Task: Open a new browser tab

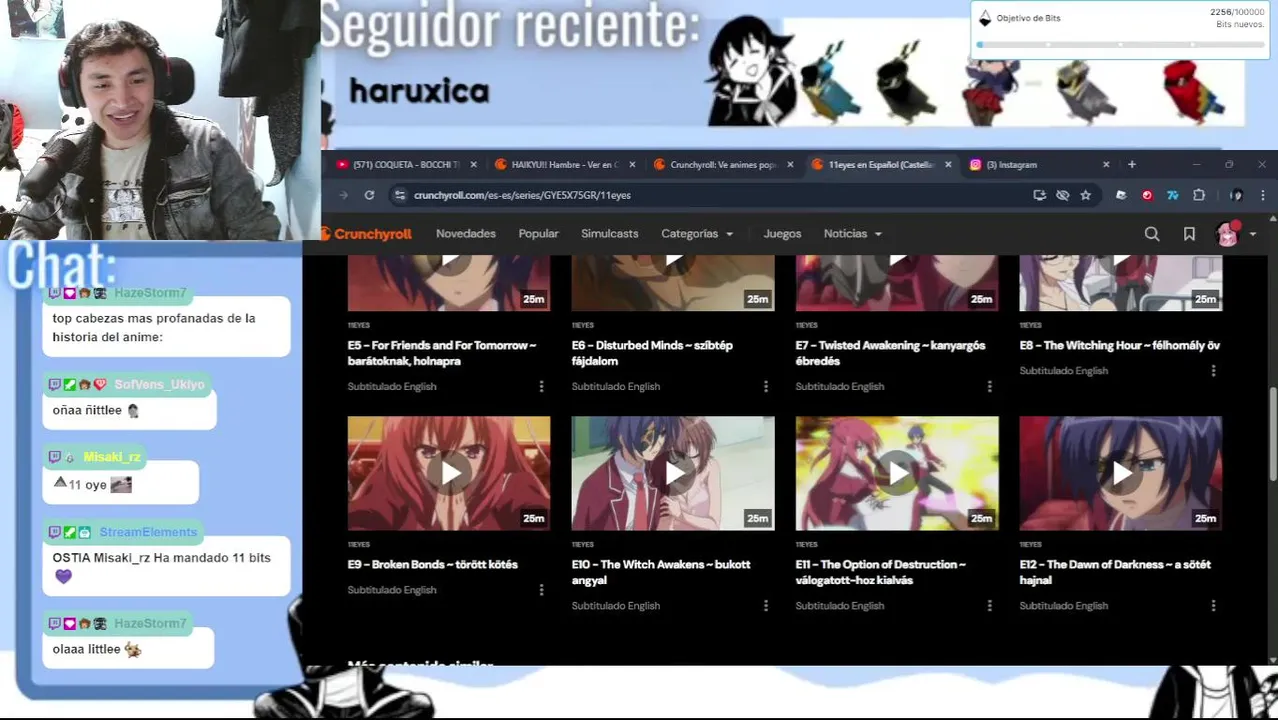Action: (1132, 165)
